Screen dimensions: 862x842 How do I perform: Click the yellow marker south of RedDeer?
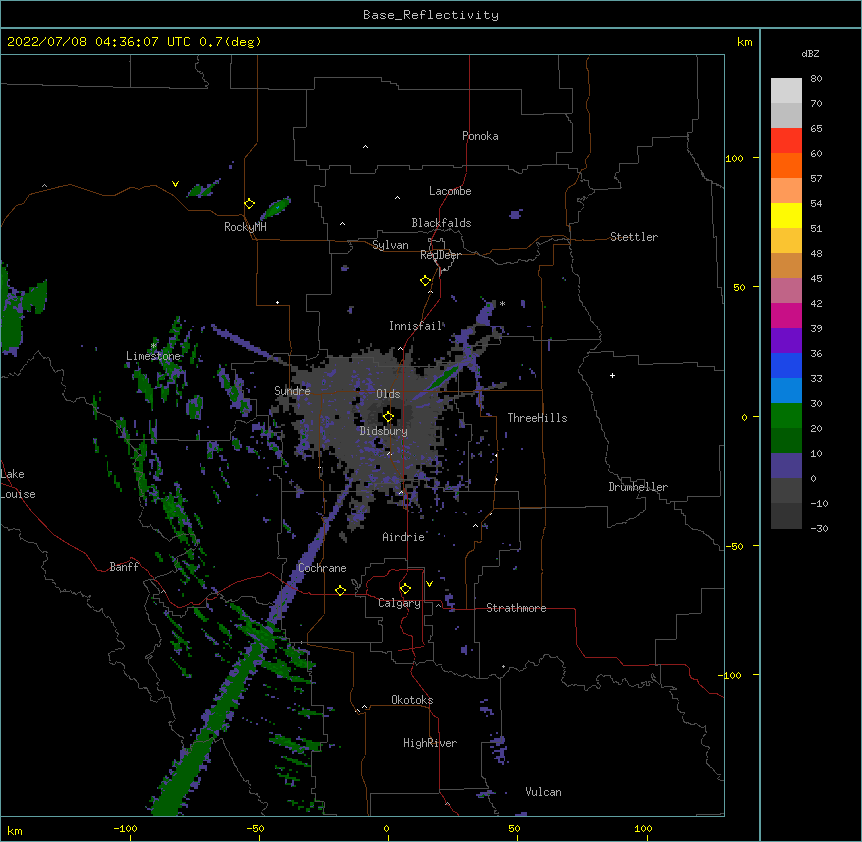tap(425, 281)
